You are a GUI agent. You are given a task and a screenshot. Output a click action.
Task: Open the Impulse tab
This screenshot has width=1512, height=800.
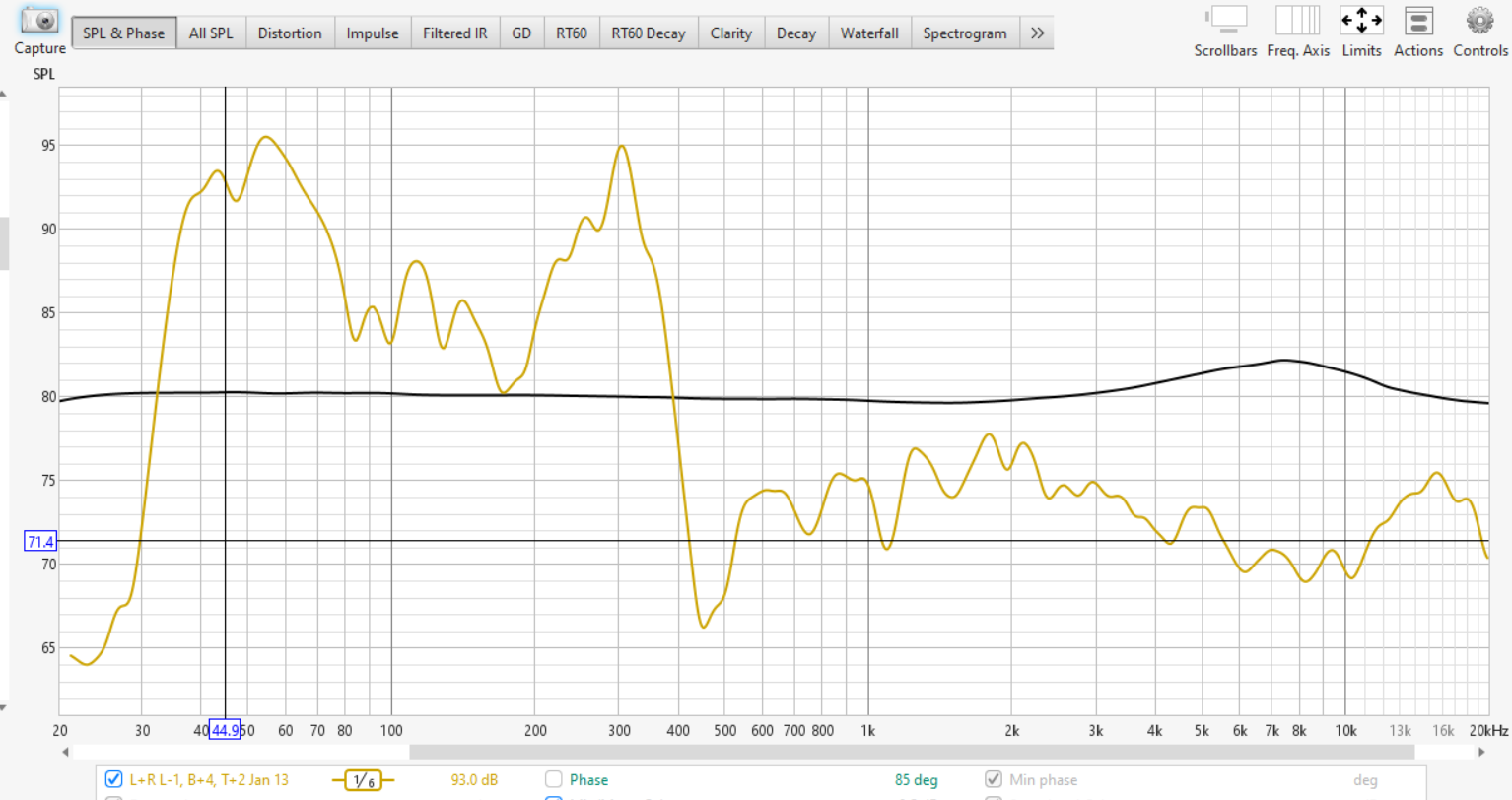click(x=373, y=33)
